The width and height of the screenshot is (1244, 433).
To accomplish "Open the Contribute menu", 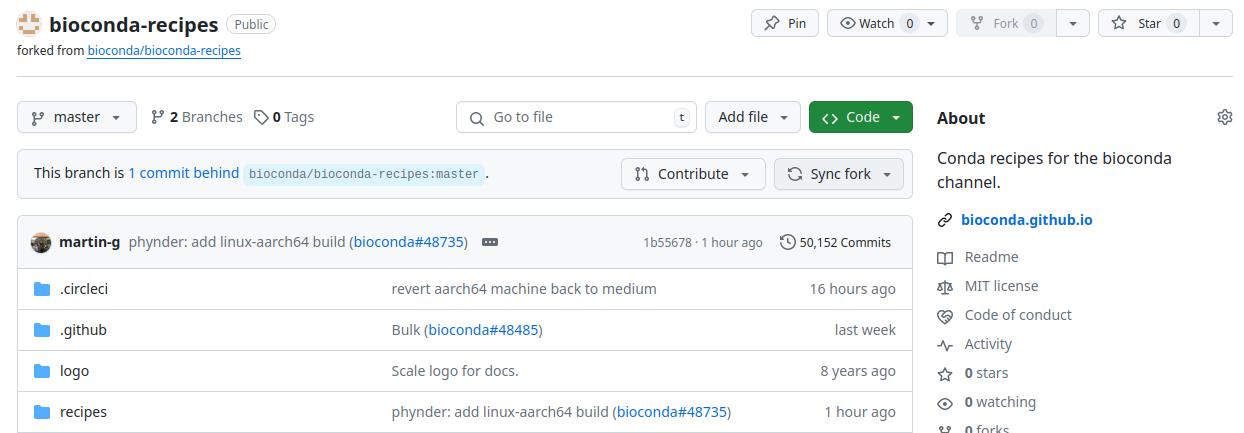I will [x=693, y=174].
